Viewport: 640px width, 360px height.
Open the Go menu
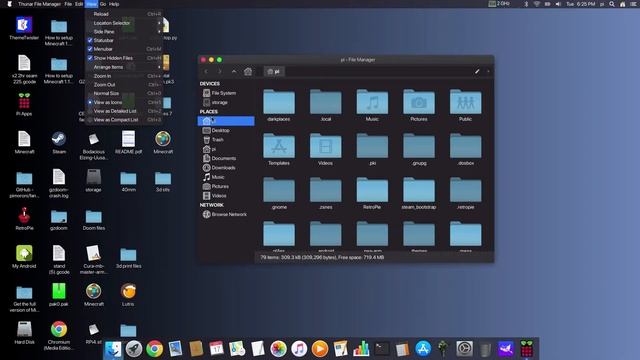coord(103,4)
